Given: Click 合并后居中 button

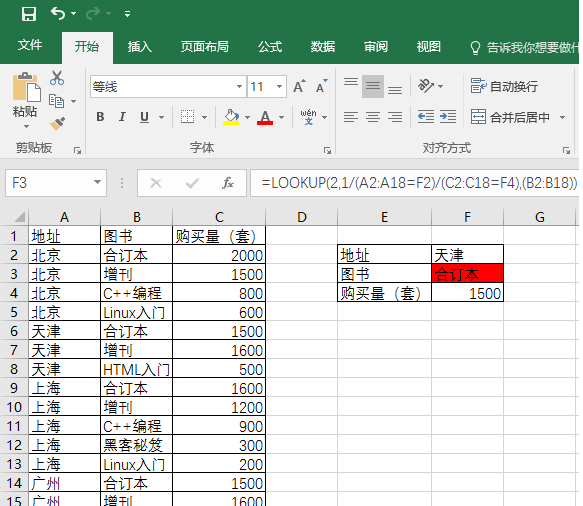Looking at the screenshot, I should (511, 117).
